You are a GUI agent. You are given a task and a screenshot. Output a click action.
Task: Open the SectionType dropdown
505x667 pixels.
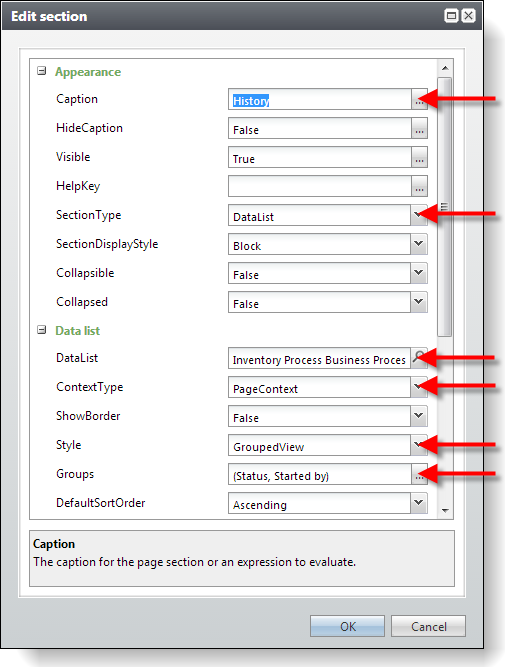point(419,215)
